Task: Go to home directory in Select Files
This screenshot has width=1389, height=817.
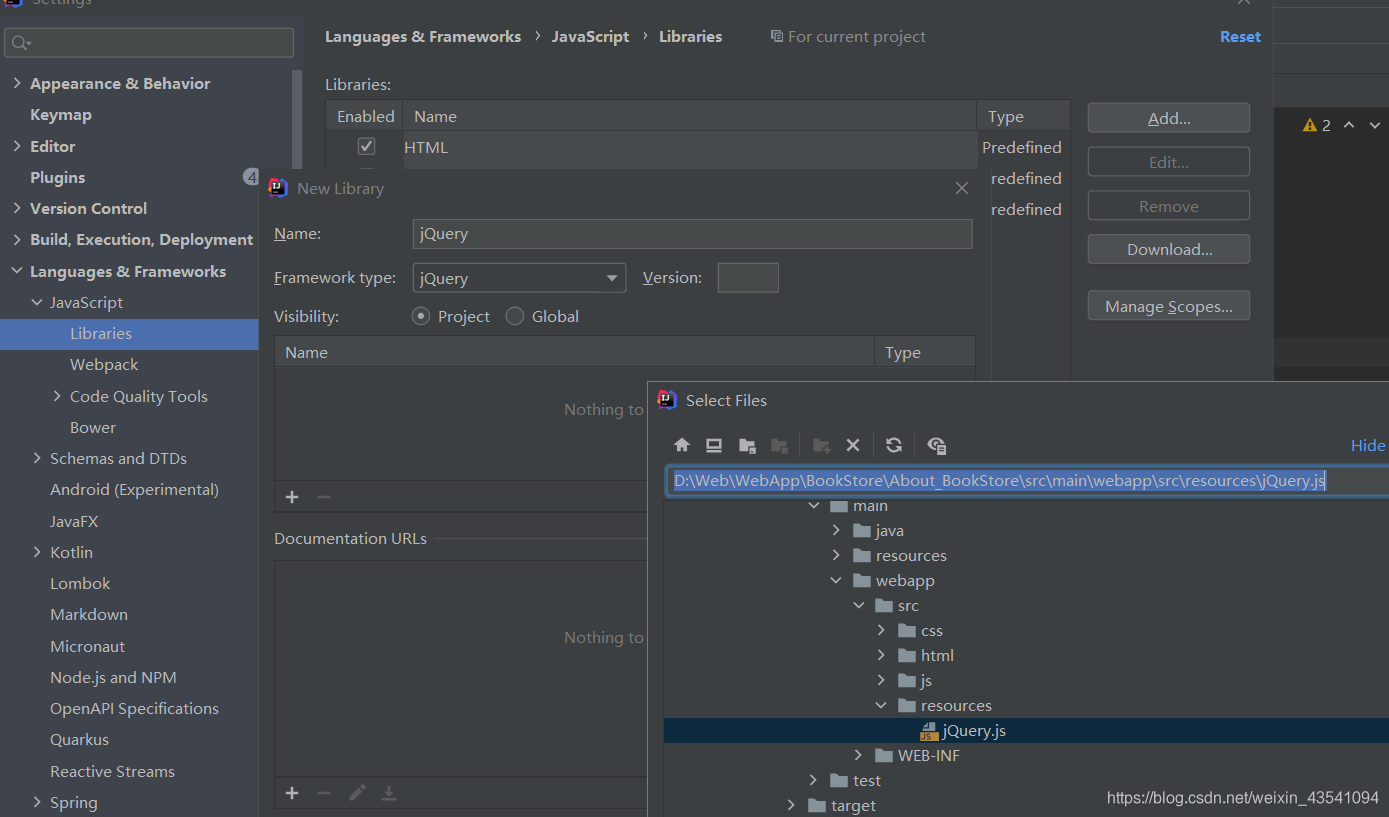Action: tap(682, 445)
